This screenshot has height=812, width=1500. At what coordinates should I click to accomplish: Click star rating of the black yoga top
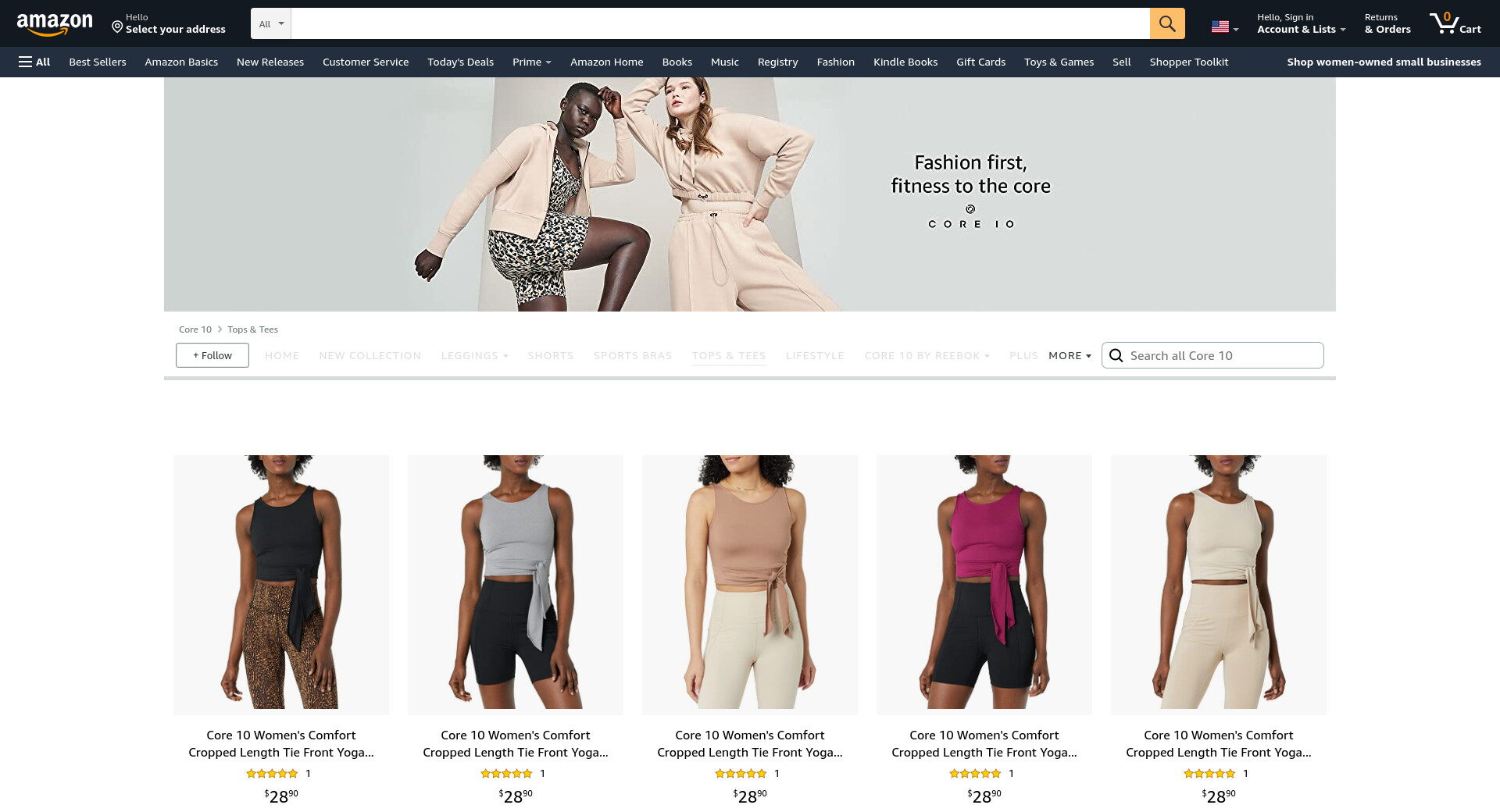272,774
